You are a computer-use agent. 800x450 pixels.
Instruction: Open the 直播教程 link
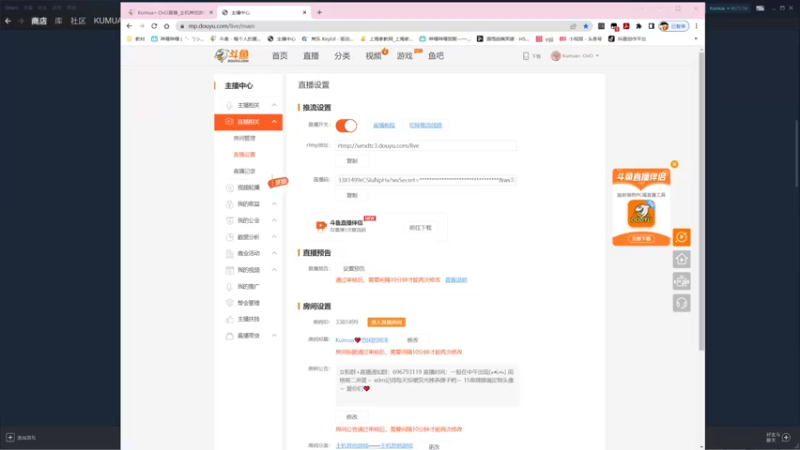click(384, 125)
